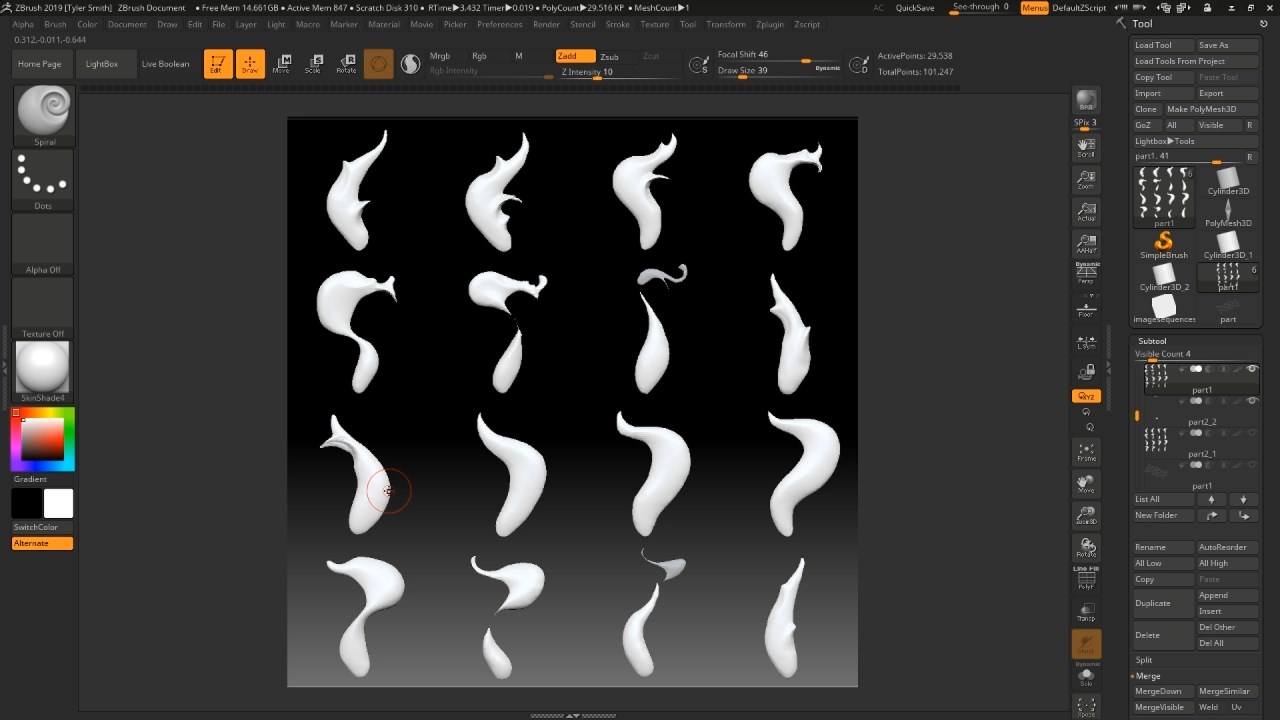Choose the SimpleBrush tool thumbnail
Screen dimensions: 1280x720
coord(1163,244)
